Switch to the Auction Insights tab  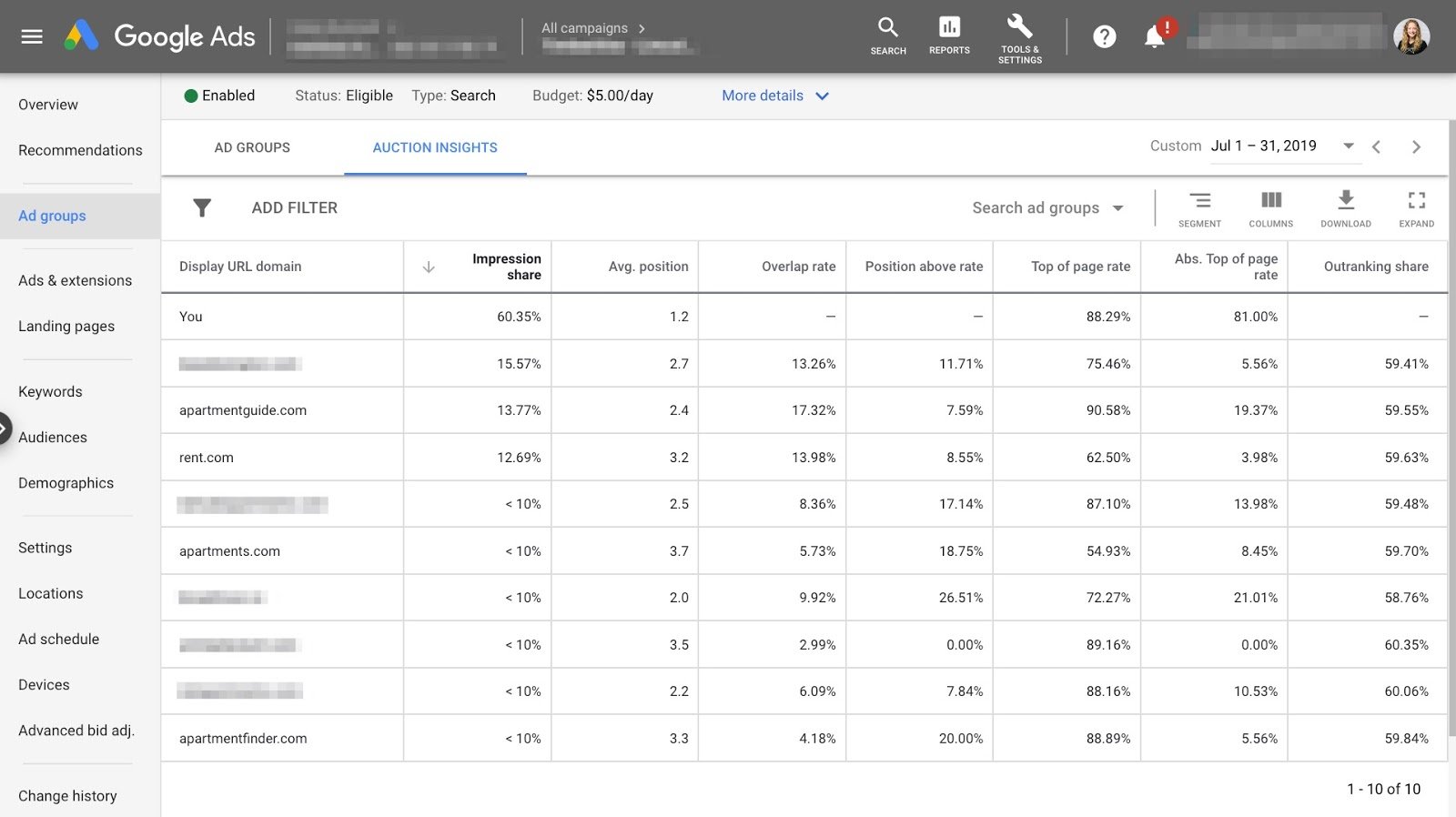[x=435, y=147]
